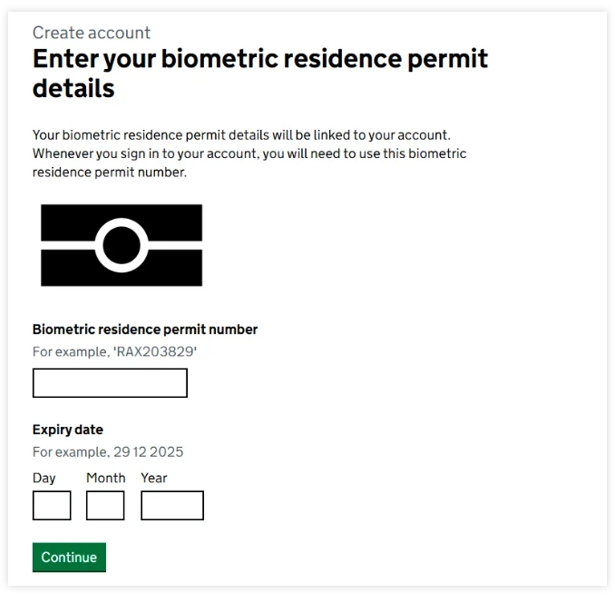
Task: Click the 'Create account' caption
Action: pos(91,33)
